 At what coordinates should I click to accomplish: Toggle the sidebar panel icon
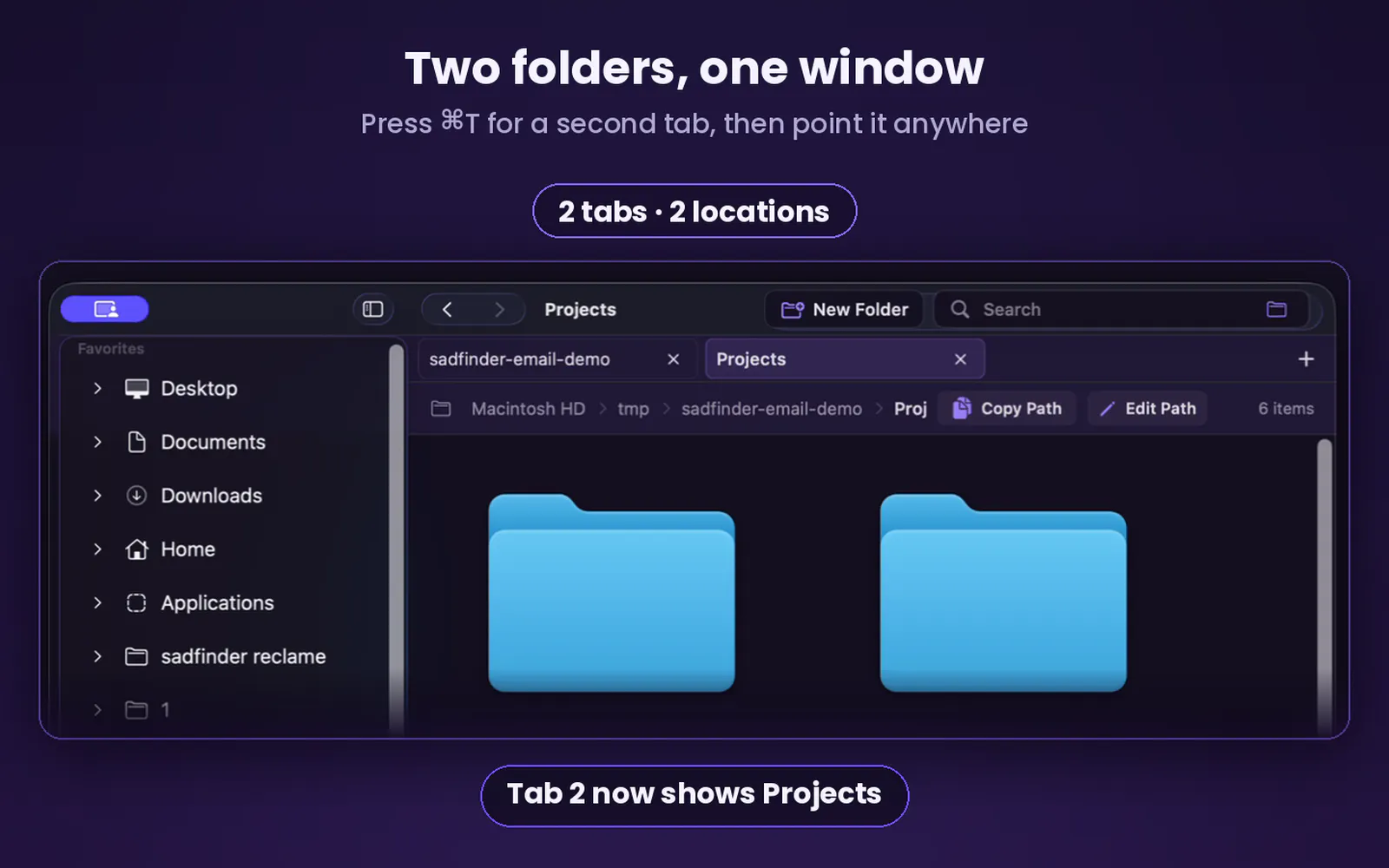[373, 309]
